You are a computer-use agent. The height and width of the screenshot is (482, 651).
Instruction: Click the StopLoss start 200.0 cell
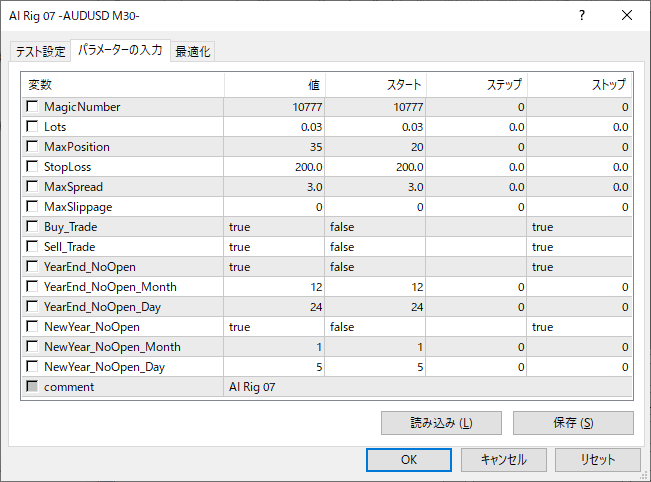point(375,166)
